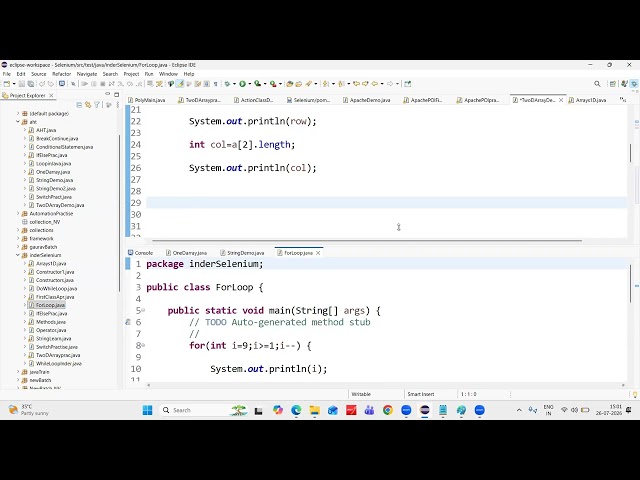Click the Search magnifier icon in toolbar
This screenshot has width=640, height=480.
click(x=597, y=84)
